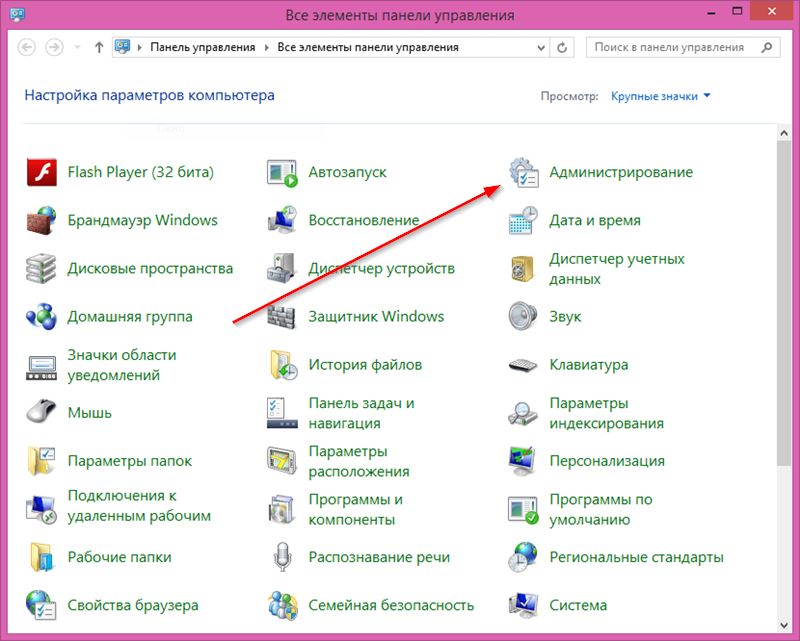This screenshot has width=800, height=641.
Task: Click the Back navigation button
Action: [x=27, y=47]
